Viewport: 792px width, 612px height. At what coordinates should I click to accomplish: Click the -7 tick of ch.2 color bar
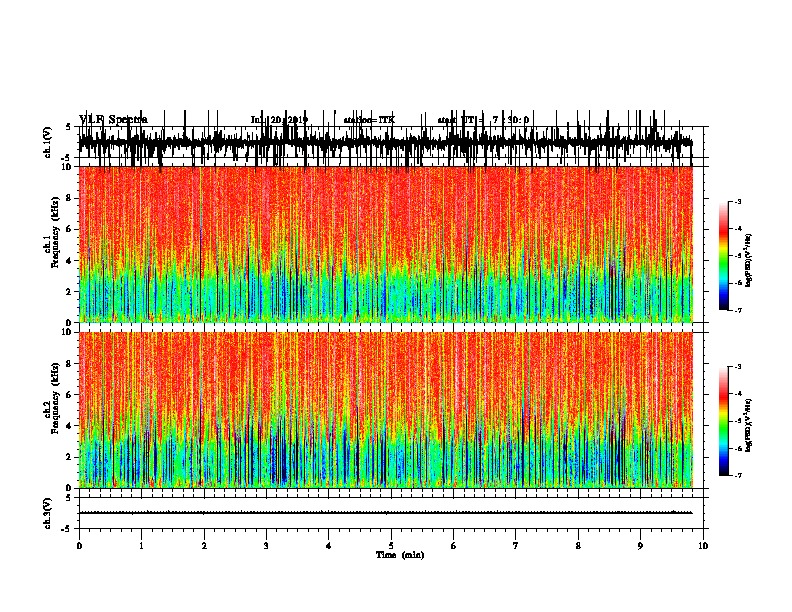point(737,475)
